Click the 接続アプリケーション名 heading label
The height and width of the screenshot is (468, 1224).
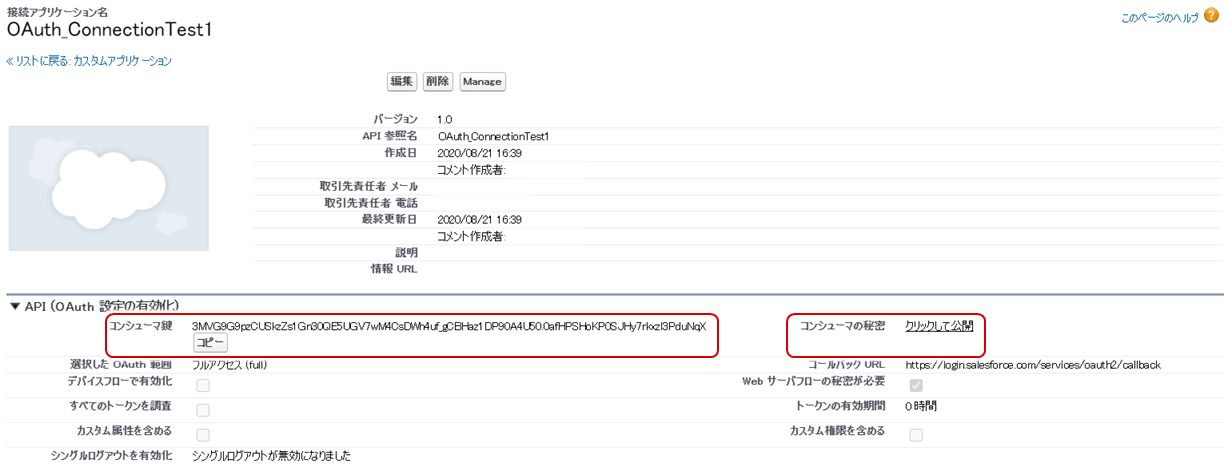pyautogui.click(x=57, y=12)
